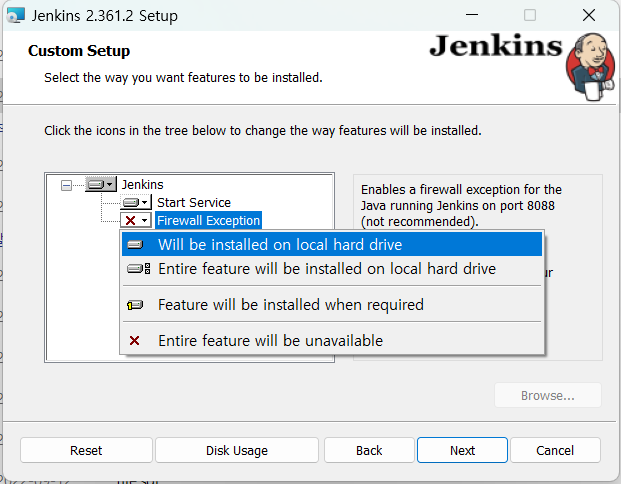Close the Jenkins Setup window

click(x=589, y=15)
